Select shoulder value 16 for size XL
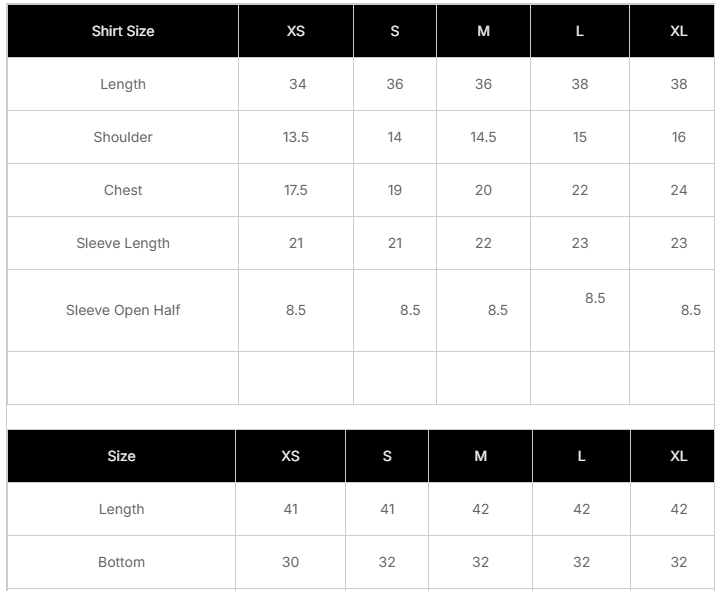Viewport: 716px width, 591px height. click(679, 137)
